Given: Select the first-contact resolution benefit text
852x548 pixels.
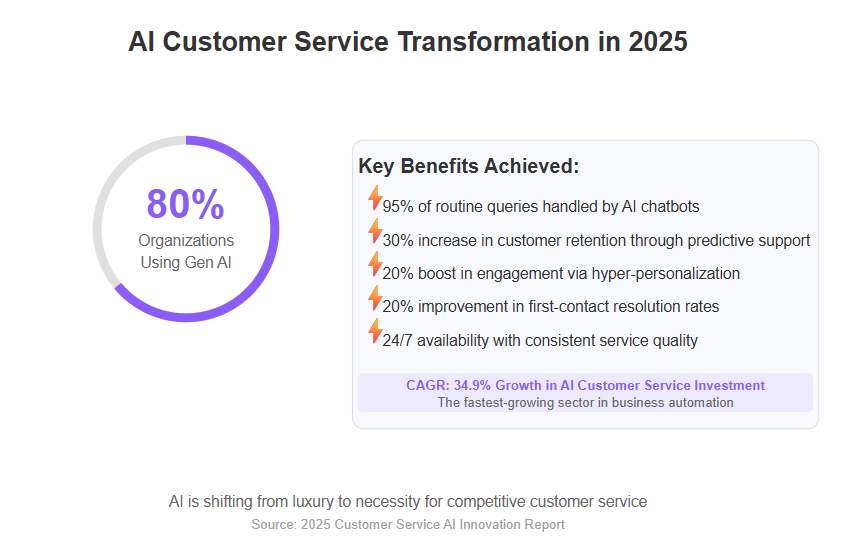Looking at the screenshot, I should point(550,306).
